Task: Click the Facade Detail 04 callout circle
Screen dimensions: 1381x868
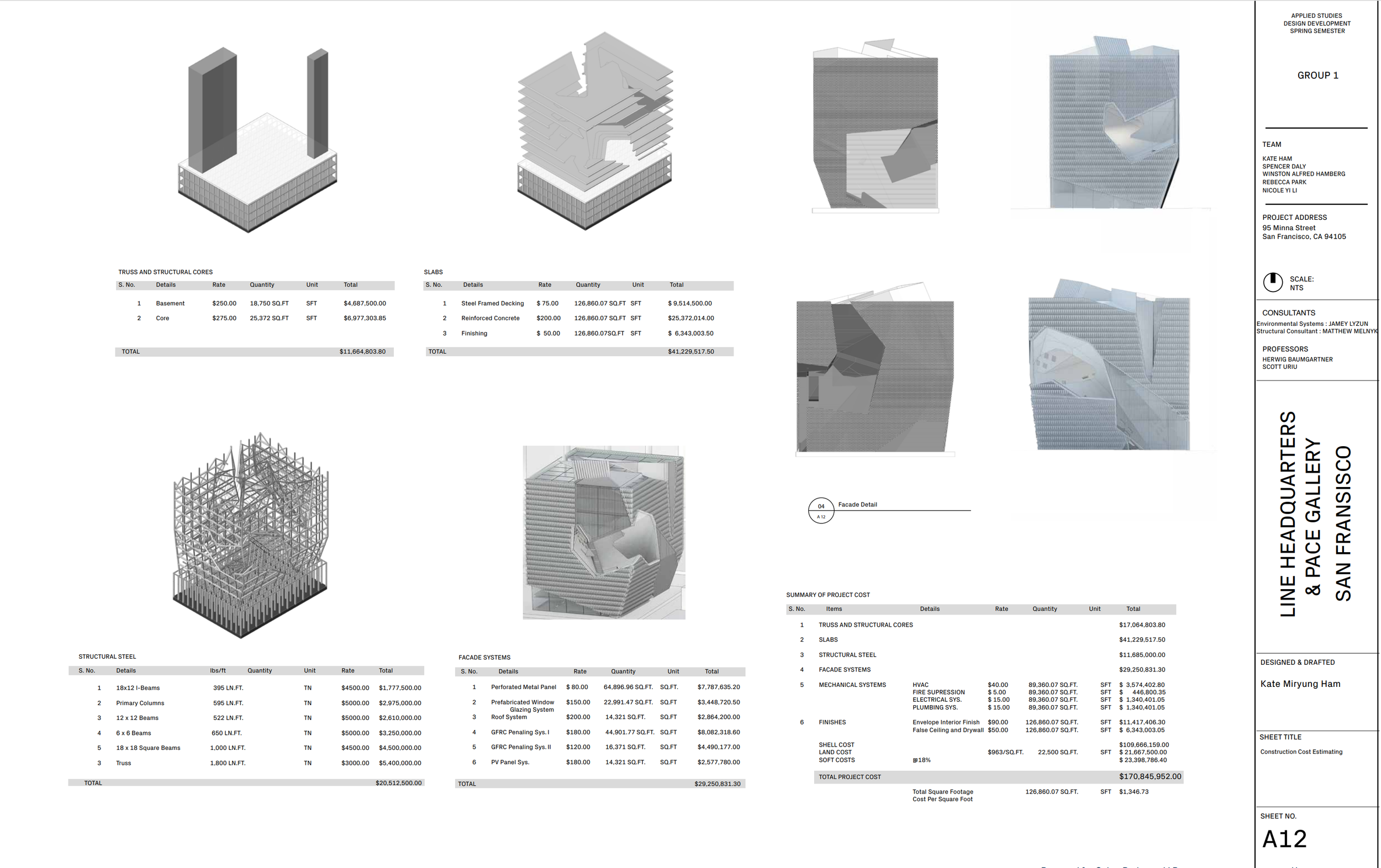Action: (821, 510)
